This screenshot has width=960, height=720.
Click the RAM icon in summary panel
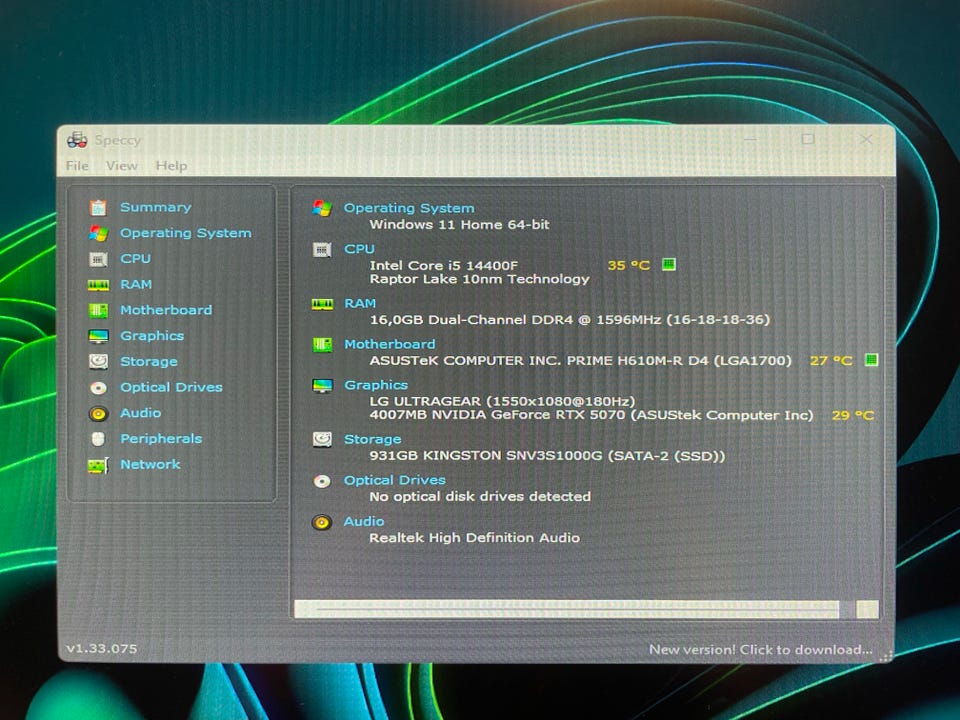click(323, 304)
